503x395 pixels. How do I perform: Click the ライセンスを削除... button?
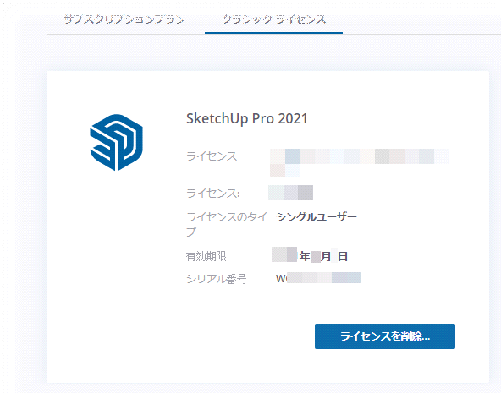[x=385, y=336]
